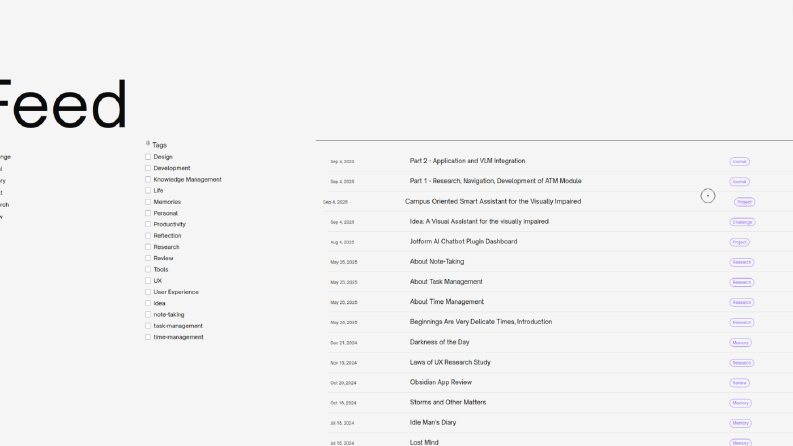Open Beginnings Are Very Delicate Times post

(481, 322)
